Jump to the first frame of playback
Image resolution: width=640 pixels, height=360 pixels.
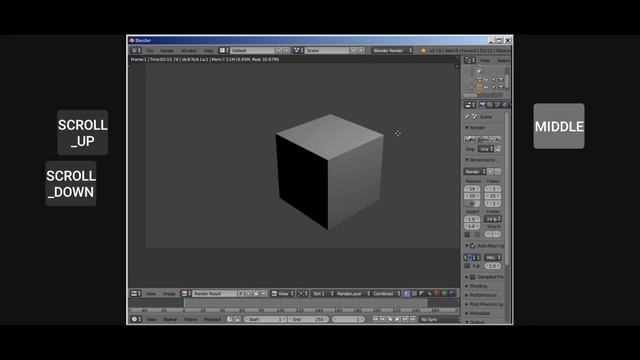[375, 319]
